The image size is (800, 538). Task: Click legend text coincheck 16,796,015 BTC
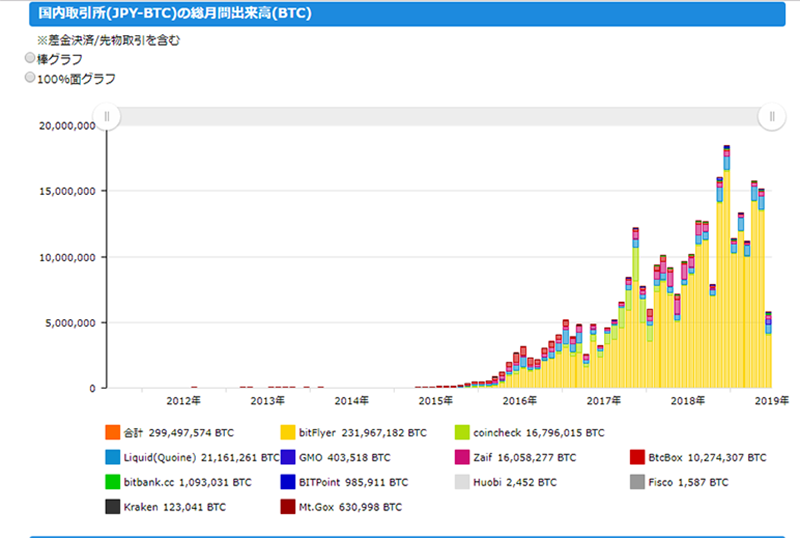point(539,433)
